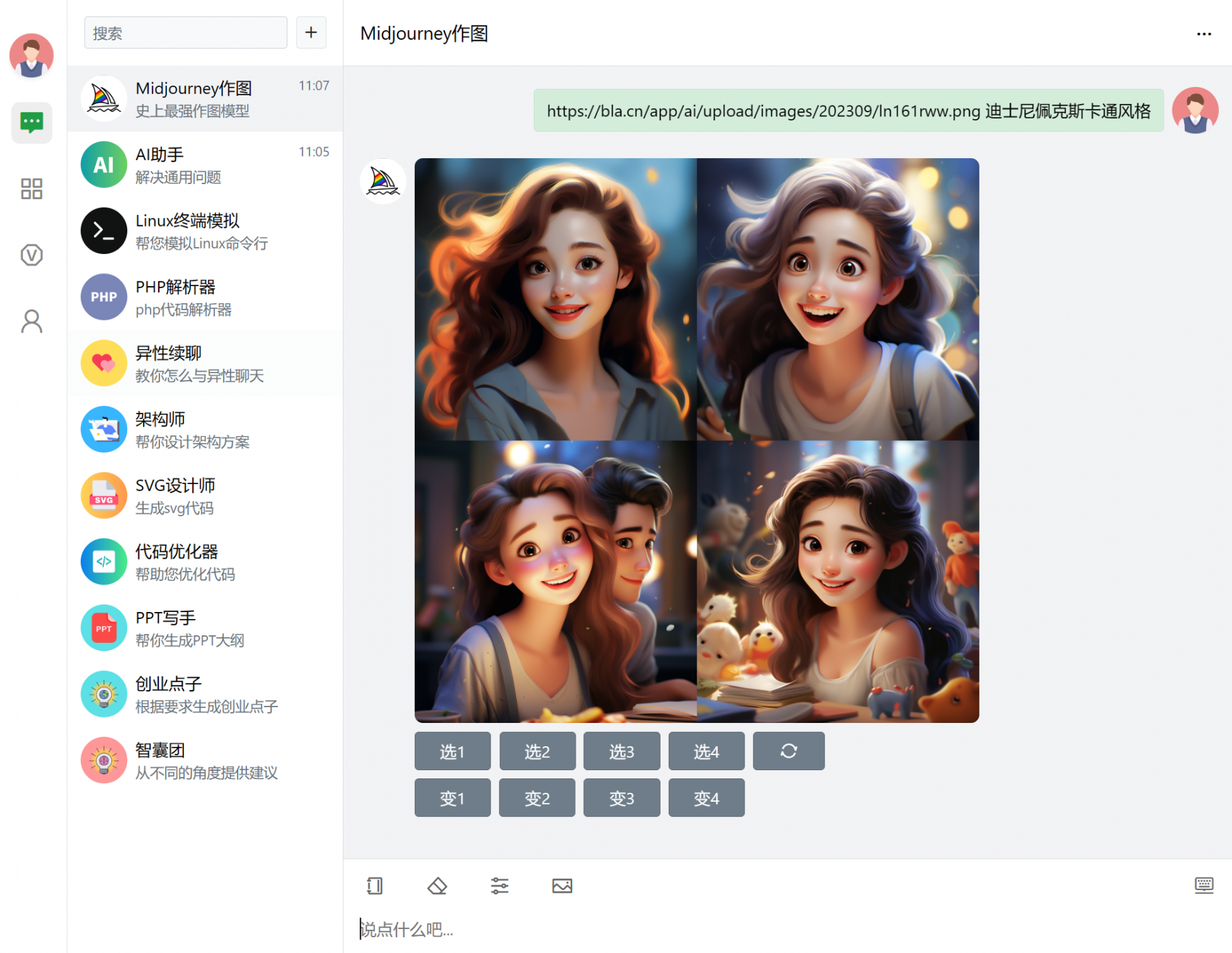
Task: Click the sender avatar beside the prompt
Action: [x=1195, y=110]
